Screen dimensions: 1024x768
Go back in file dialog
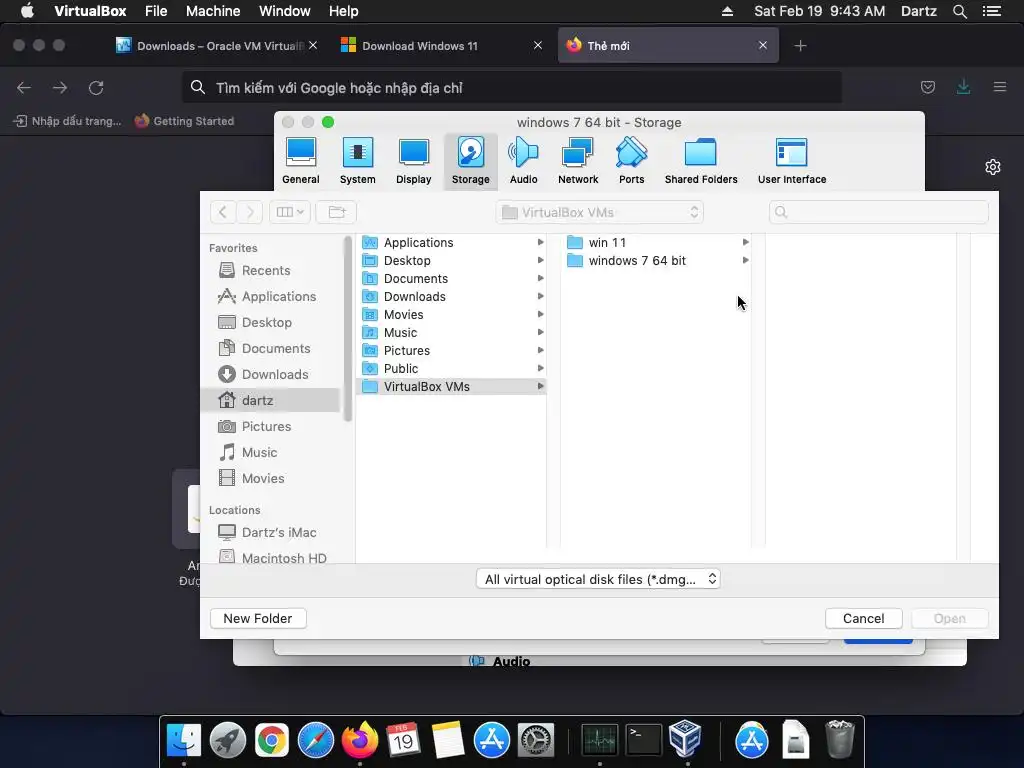coord(223,212)
